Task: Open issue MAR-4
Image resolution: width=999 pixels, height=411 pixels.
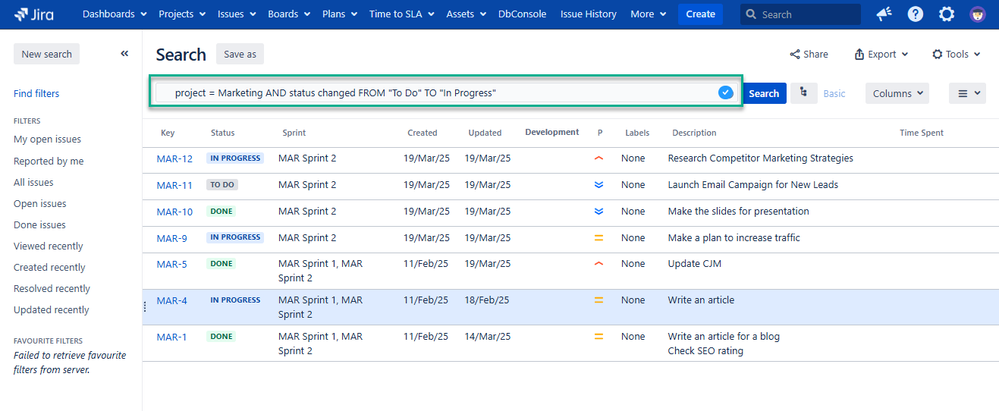Action: [x=172, y=301]
